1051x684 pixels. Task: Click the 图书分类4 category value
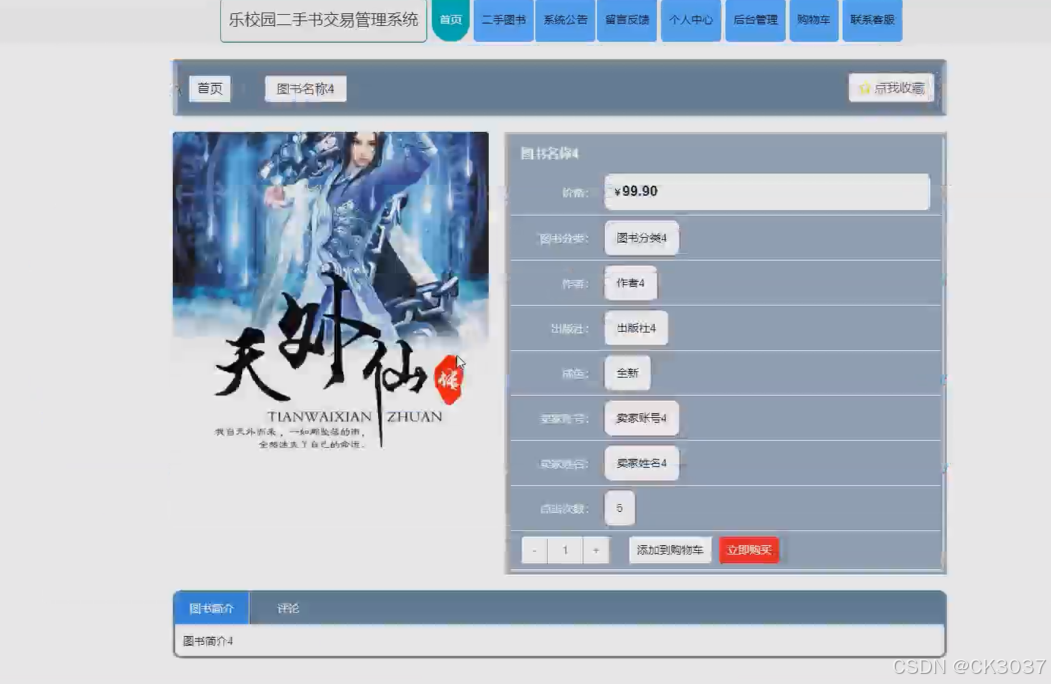(641, 238)
